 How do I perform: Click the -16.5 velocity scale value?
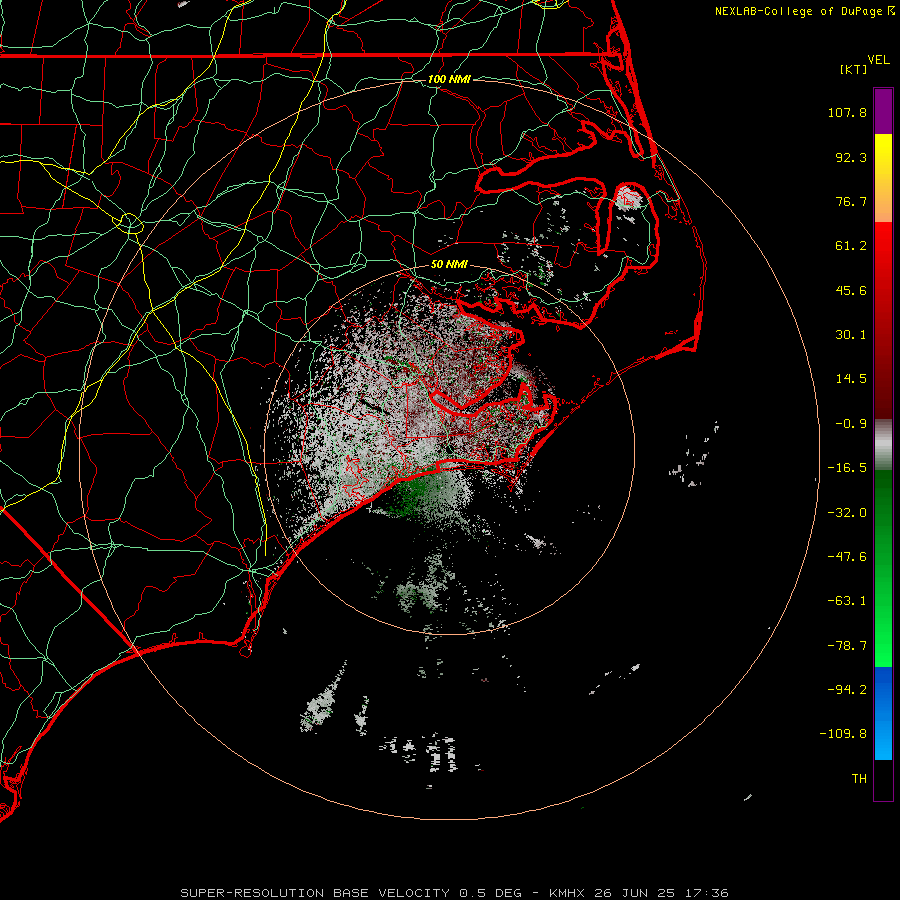pos(847,468)
